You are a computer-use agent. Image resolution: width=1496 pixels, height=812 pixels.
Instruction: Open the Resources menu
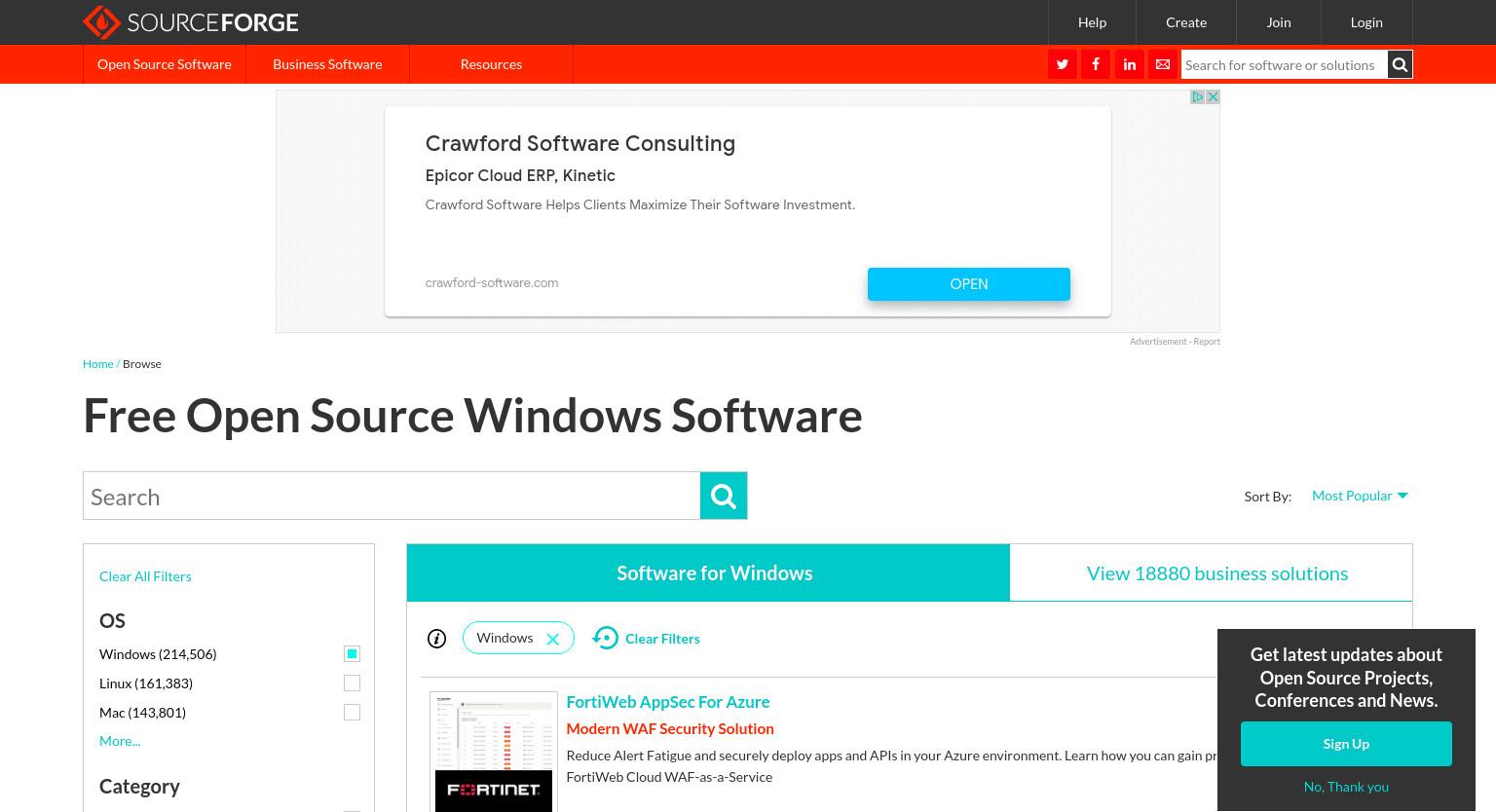coord(491,64)
